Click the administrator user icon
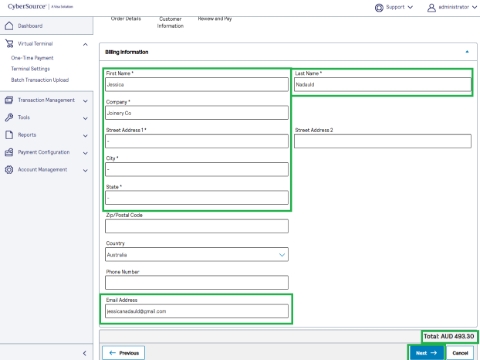This screenshot has height=360, width=480. [431, 7]
